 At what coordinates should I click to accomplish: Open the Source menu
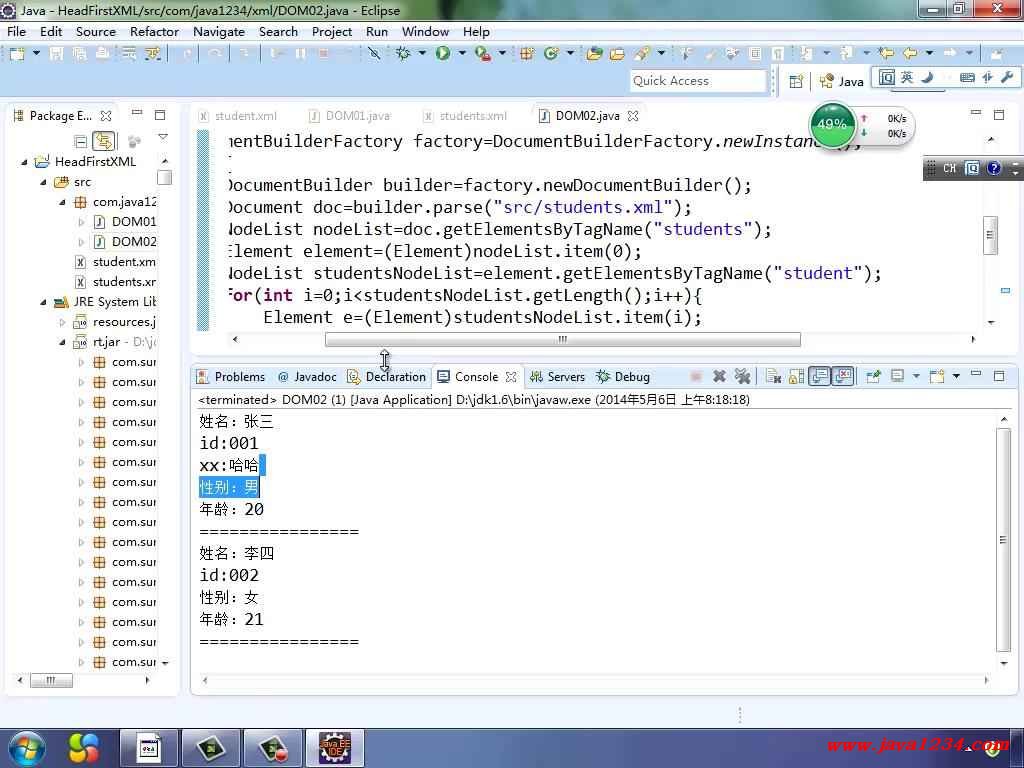(x=95, y=31)
